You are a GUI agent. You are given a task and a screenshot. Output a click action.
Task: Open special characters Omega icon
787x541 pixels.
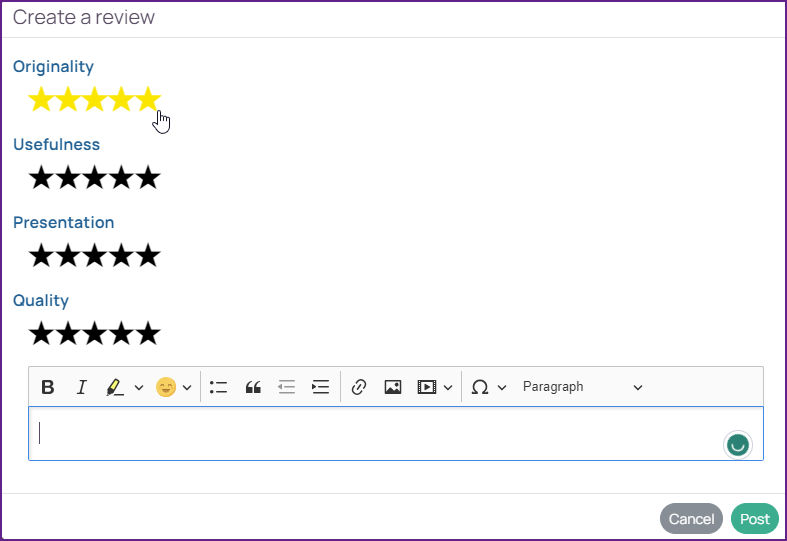(x=480, y=387)
